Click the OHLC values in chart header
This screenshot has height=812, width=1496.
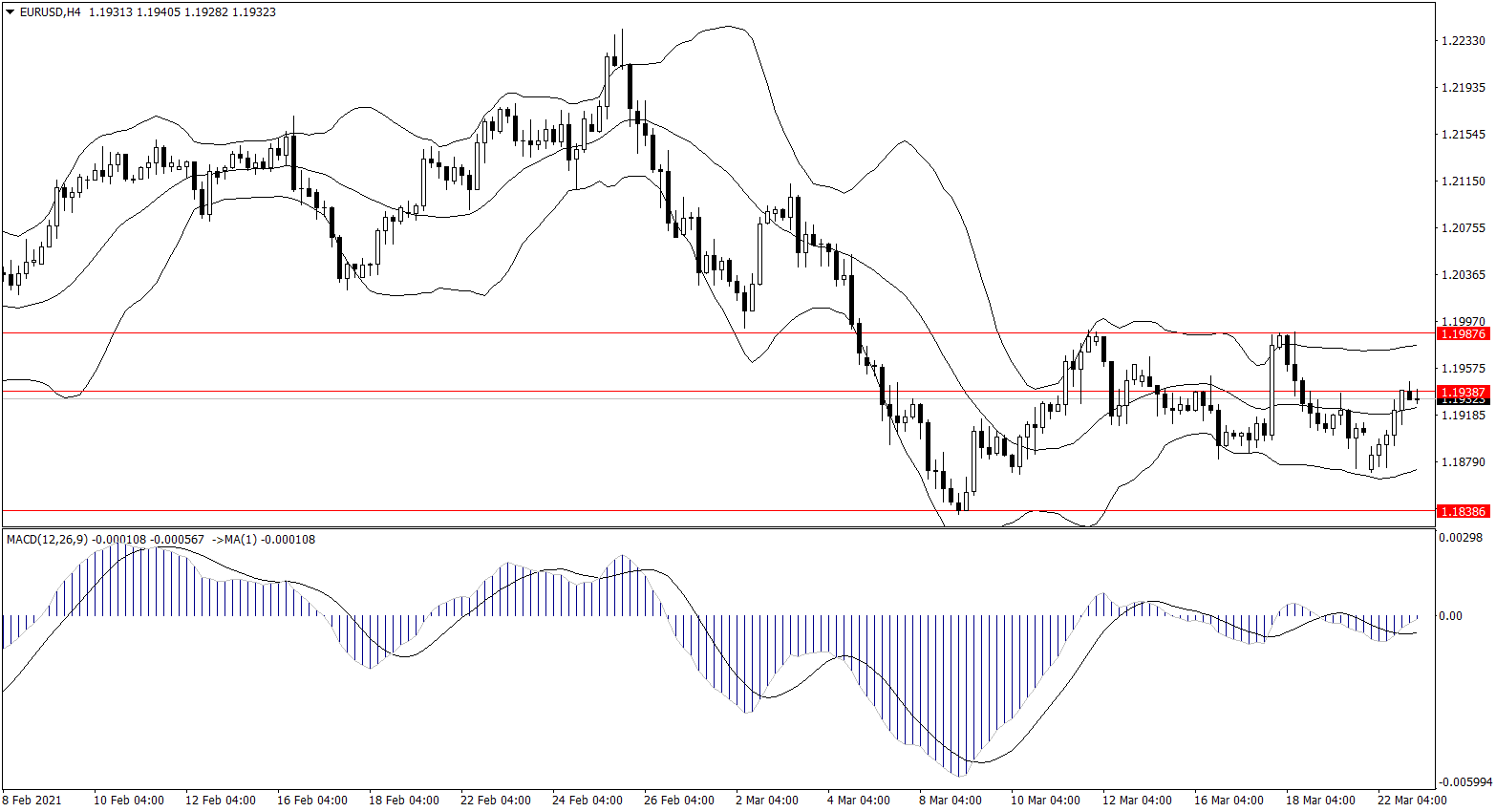point(182,12)
